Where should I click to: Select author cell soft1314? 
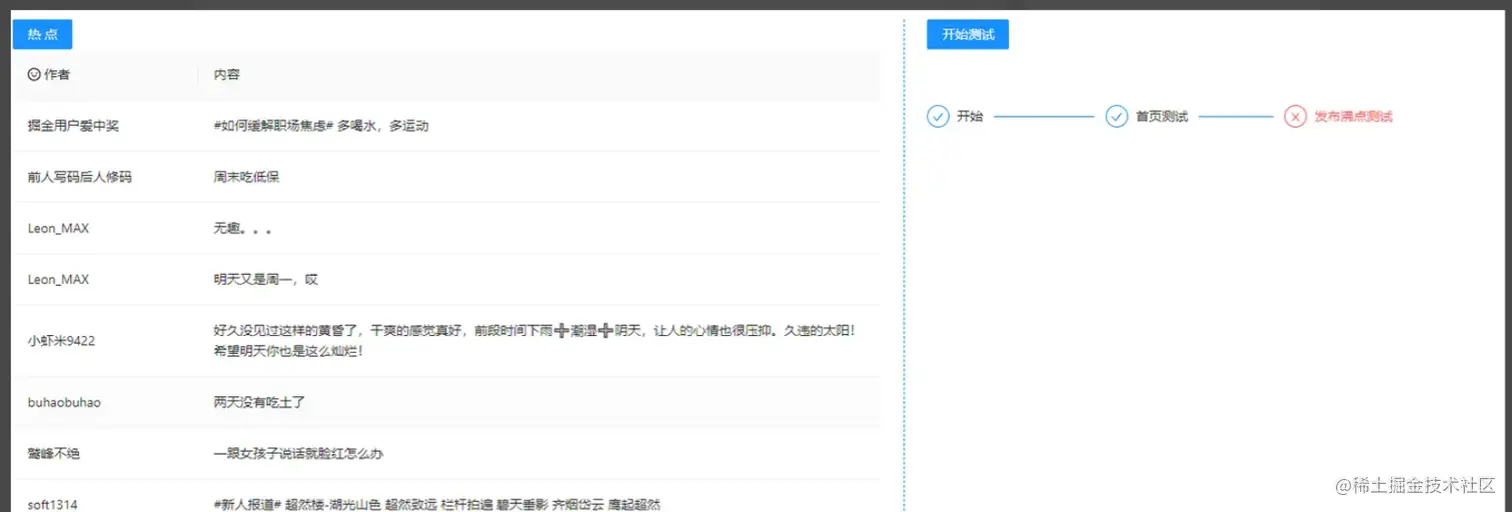click(52, 504)
